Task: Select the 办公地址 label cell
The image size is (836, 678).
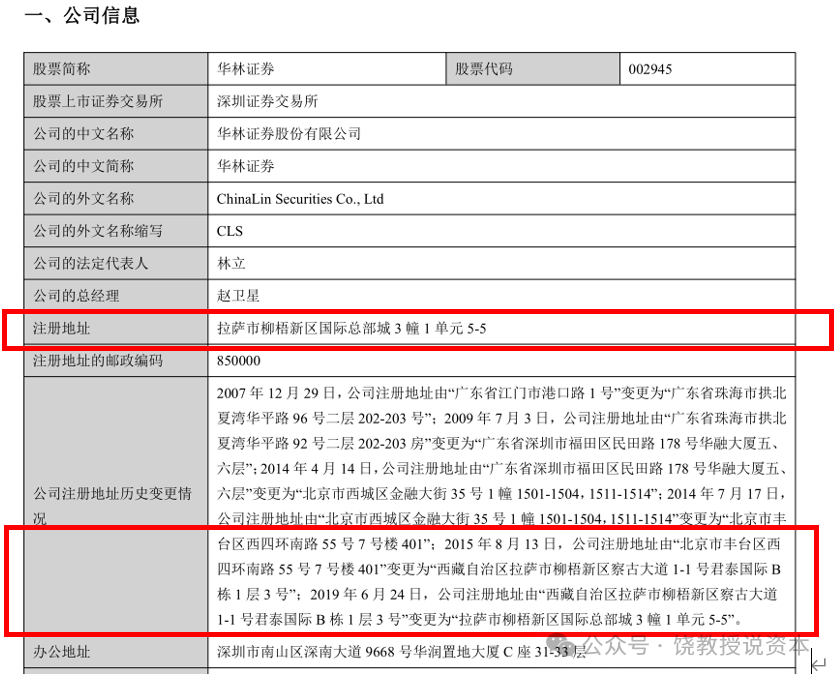Action: [x=116, y=651]
